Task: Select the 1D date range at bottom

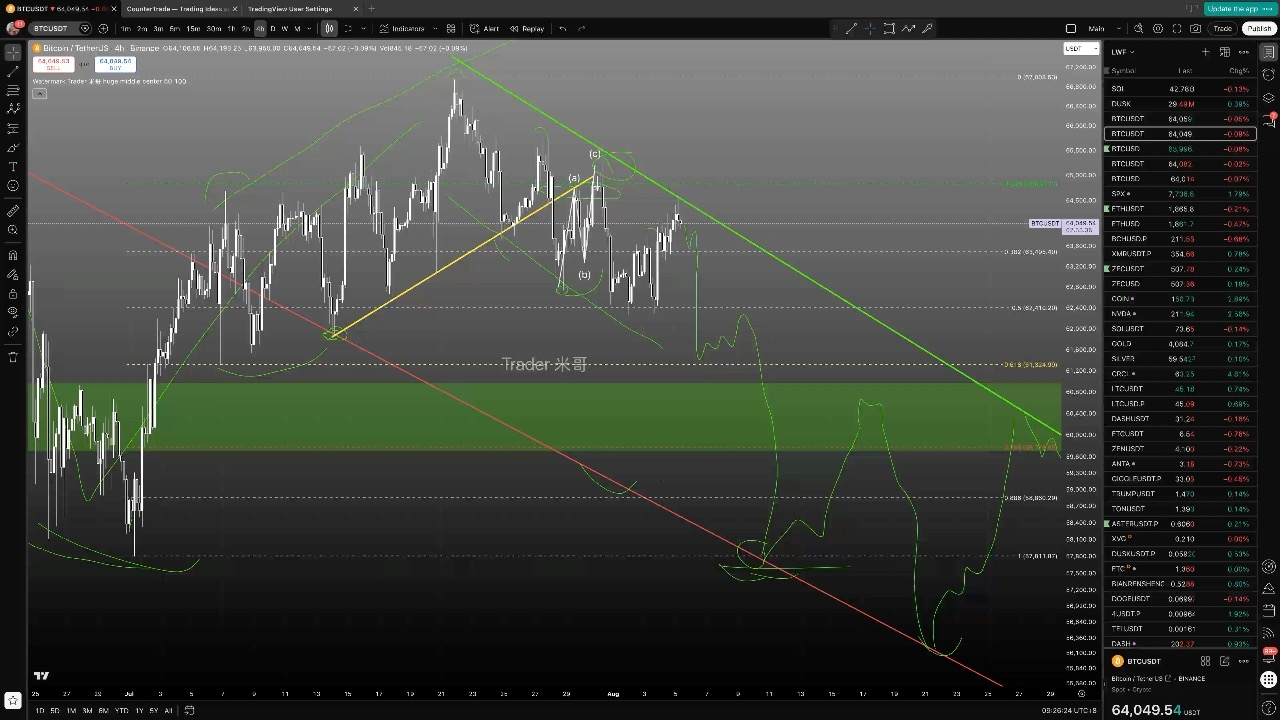Action: [x=39, y=710]
